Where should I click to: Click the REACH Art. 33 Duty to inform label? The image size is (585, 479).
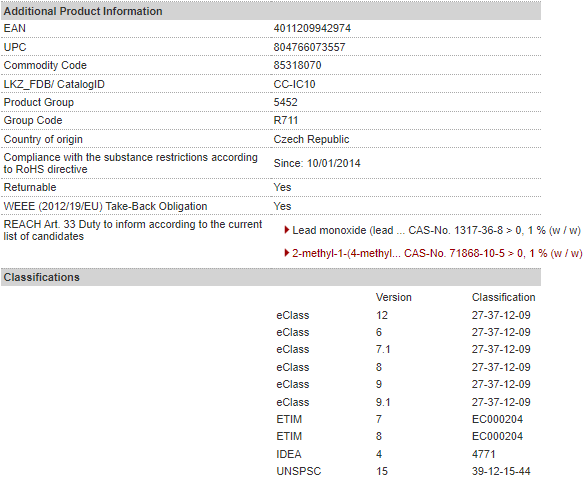click(133, 230)
